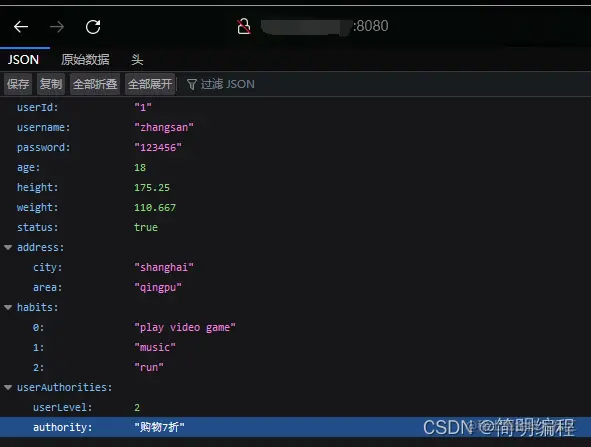
Task: Select the age key
Action: (28, 167)
